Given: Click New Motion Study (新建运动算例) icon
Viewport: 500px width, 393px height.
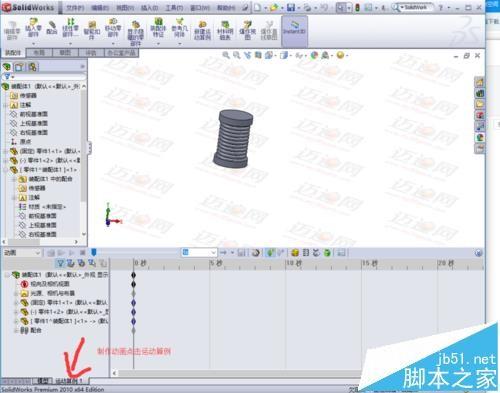Looking at the screenshot, I should [x=202, y=30].
